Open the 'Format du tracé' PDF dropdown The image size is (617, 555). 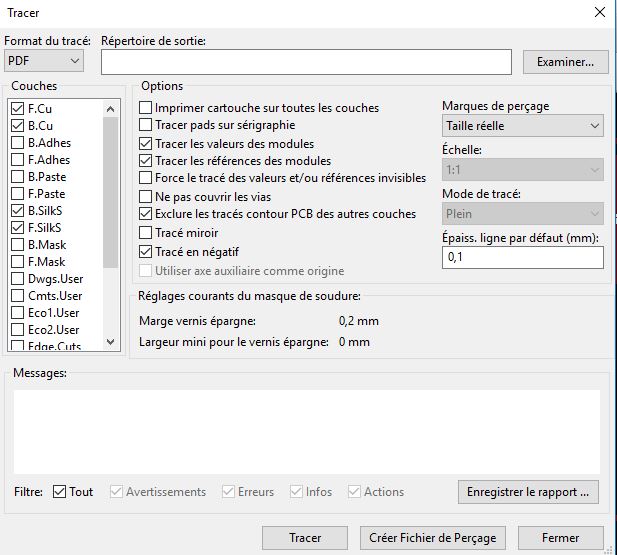point(44,62)
